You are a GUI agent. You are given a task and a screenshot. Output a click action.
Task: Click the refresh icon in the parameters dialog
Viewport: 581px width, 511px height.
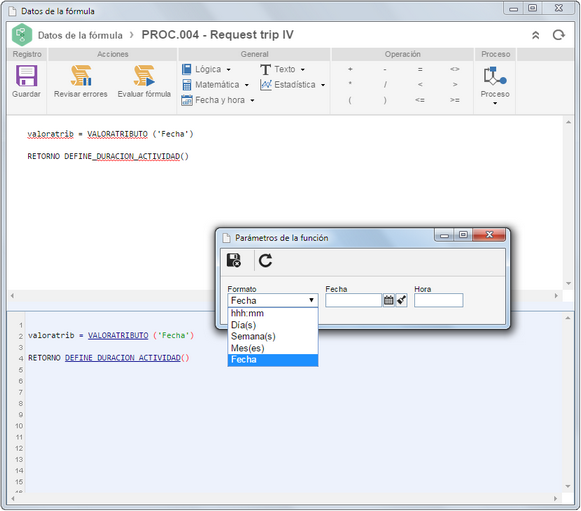265,261
